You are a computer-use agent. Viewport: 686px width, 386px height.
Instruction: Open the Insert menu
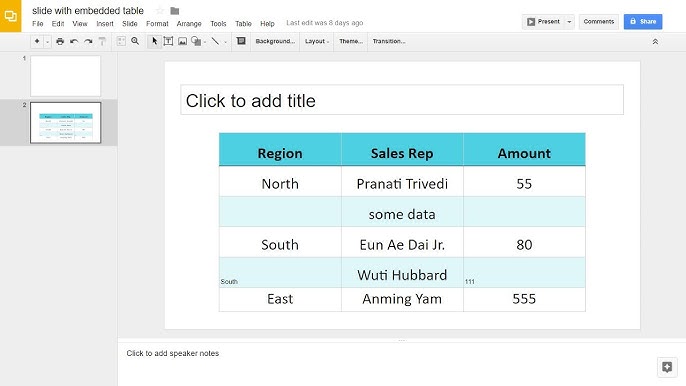pos(105,24)
